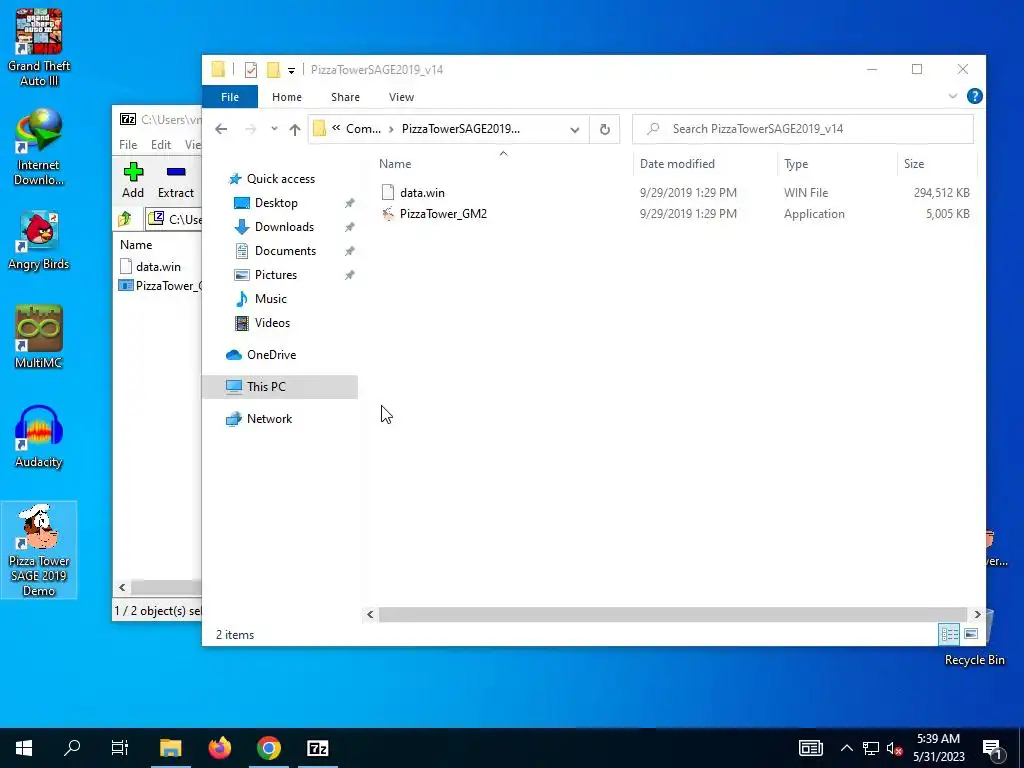Screen dimensions: 1024x768
Task: Open 7-Zip File menu
Action: pyautogui.click(x=128, y=145)
